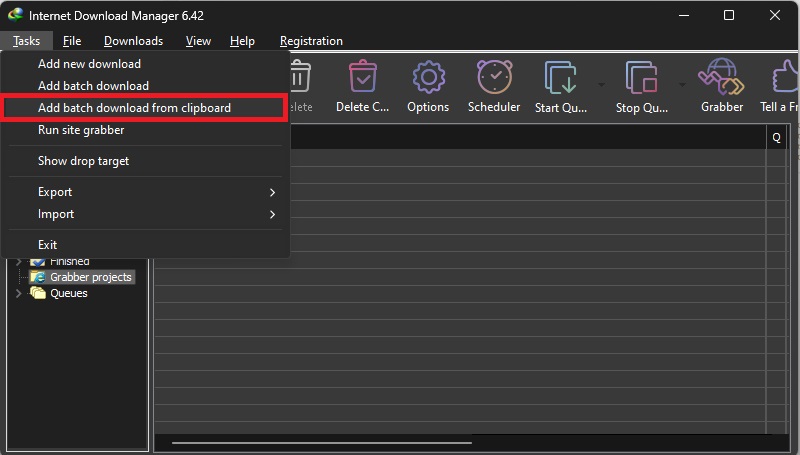Expand the Queues tree node
This screenshot has width=800, height=455.
(18, 293)
